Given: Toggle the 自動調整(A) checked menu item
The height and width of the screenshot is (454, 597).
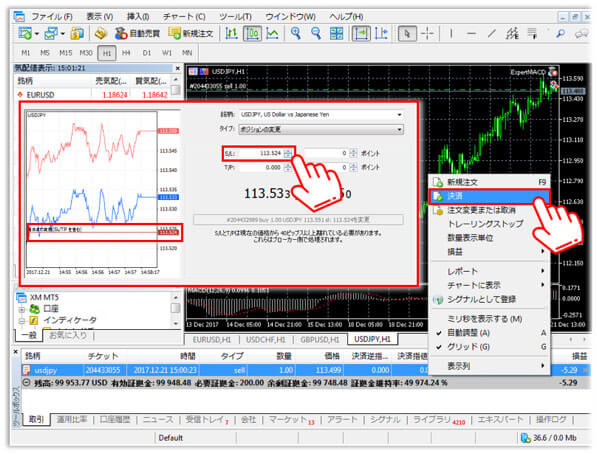Looking at the screenshot, I should click(x=489, y=333).
